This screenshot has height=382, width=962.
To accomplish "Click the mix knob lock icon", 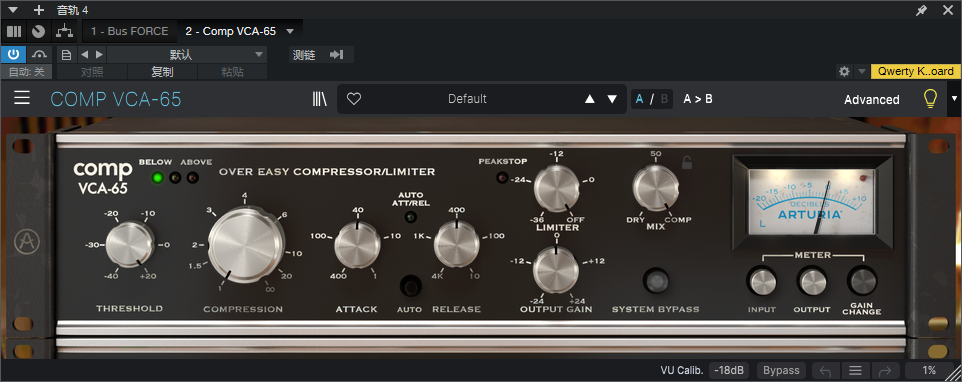I will tap(687, 162).
